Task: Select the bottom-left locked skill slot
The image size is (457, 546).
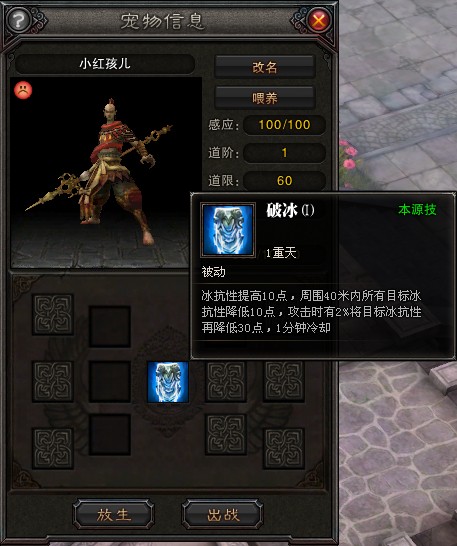Action: tap(53, 448)
